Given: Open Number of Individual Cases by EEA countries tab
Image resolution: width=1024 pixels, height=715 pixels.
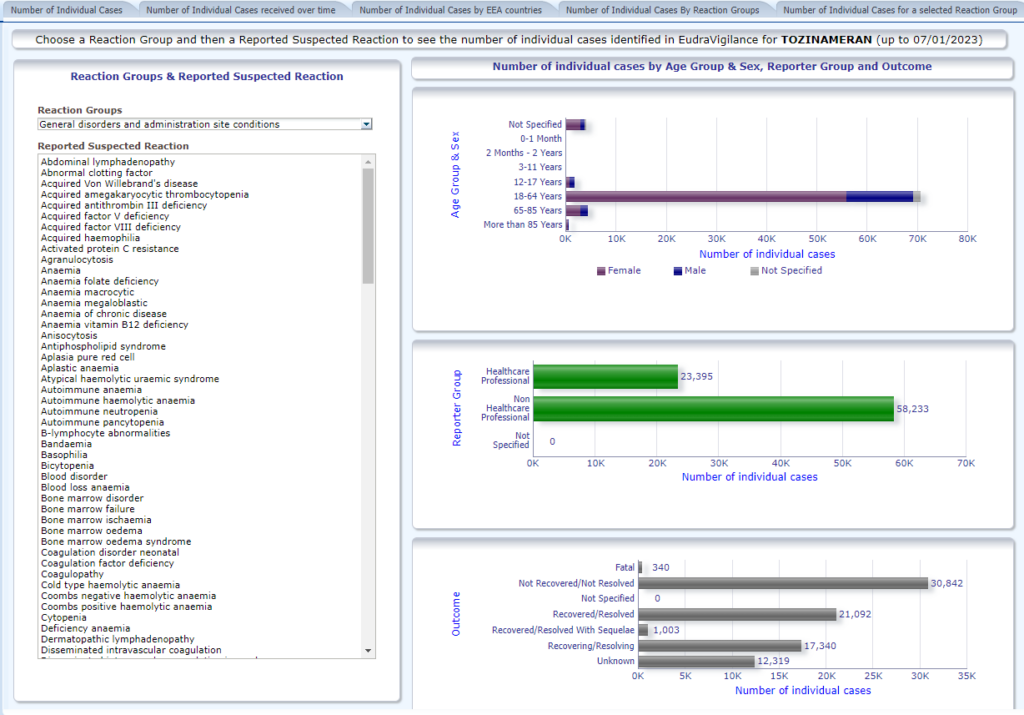Looking at the screenshot, I should coord(450,10).
